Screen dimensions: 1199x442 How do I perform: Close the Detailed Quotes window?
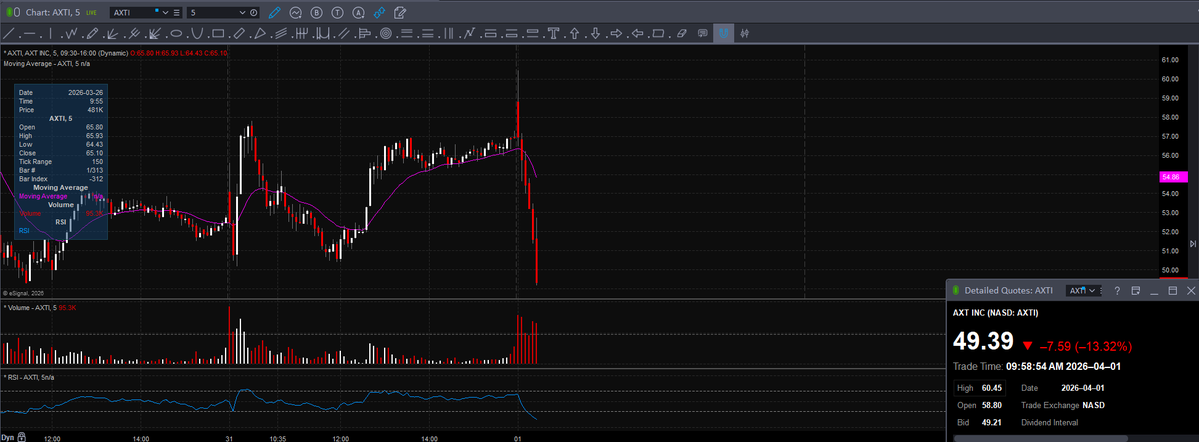(1191, 291)
